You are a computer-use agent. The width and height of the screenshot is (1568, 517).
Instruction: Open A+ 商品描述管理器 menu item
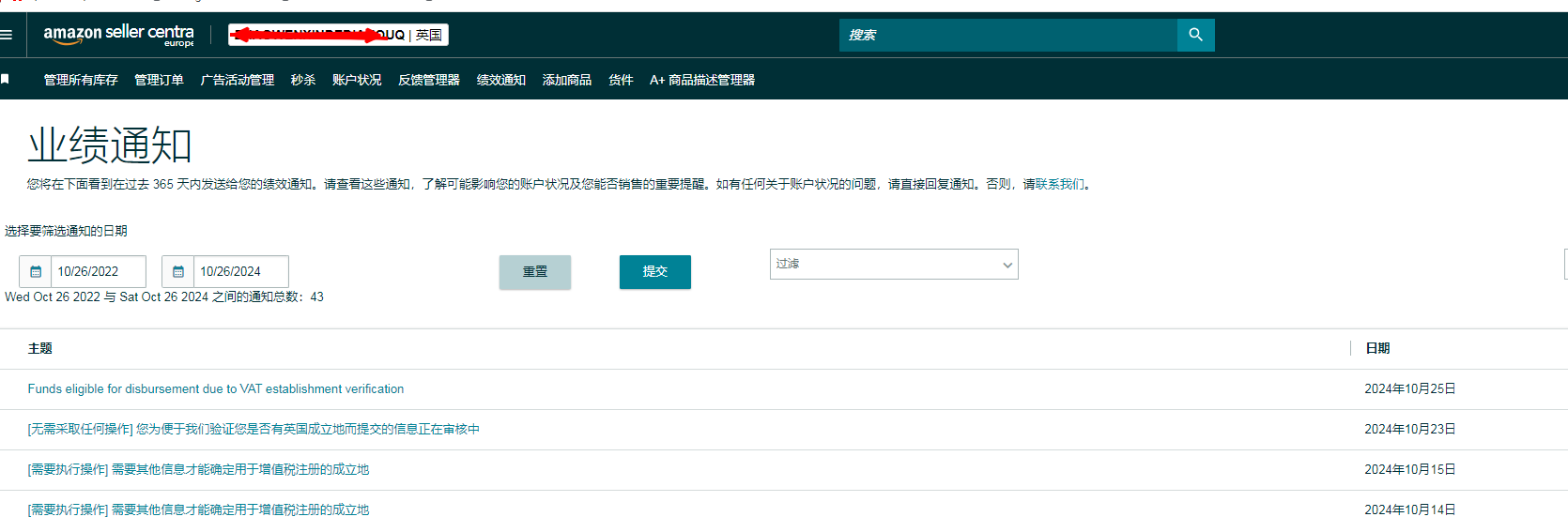(702, 80)
